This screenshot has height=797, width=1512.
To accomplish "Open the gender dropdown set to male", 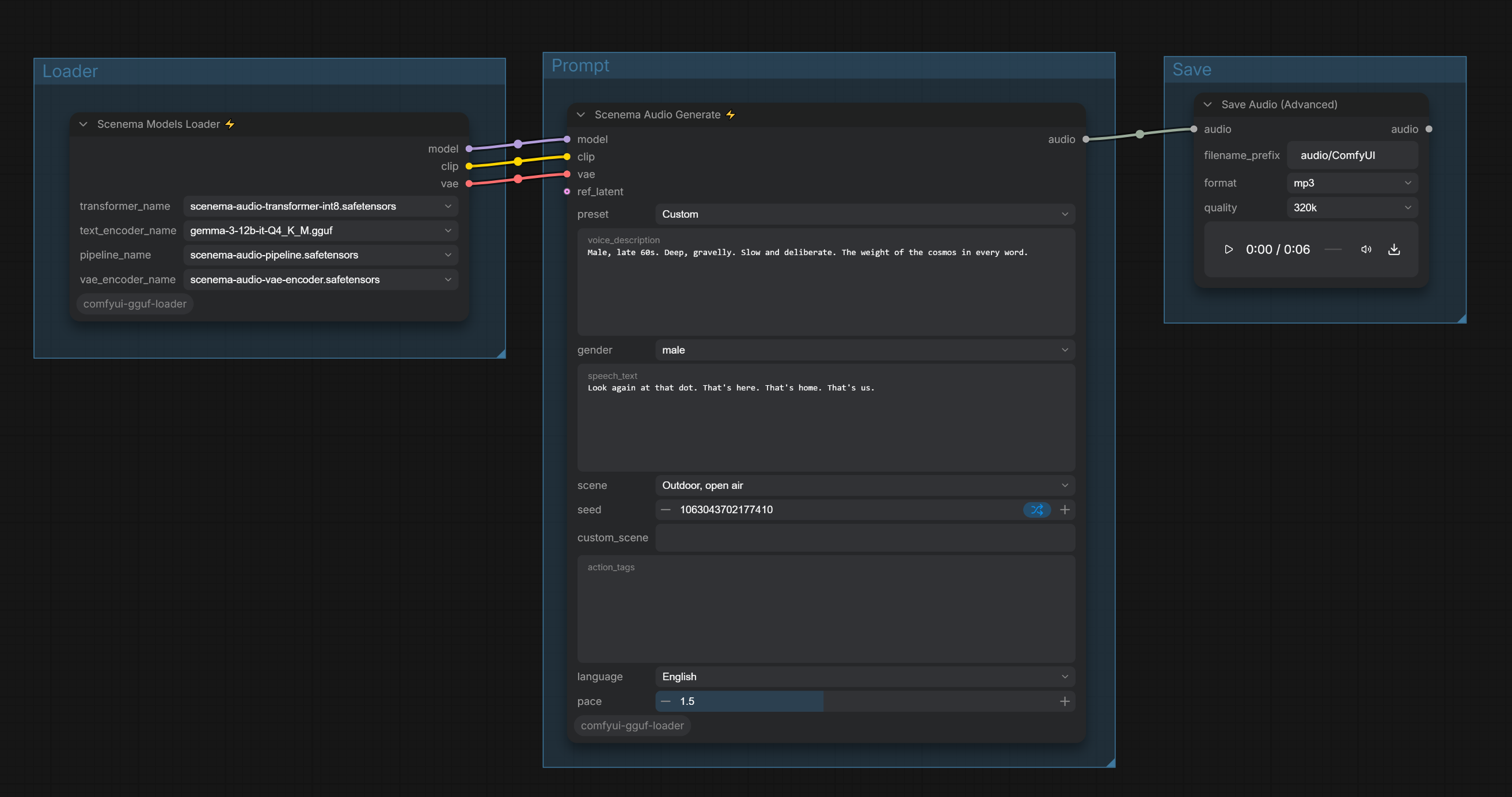I will click(x=865, y=350).
